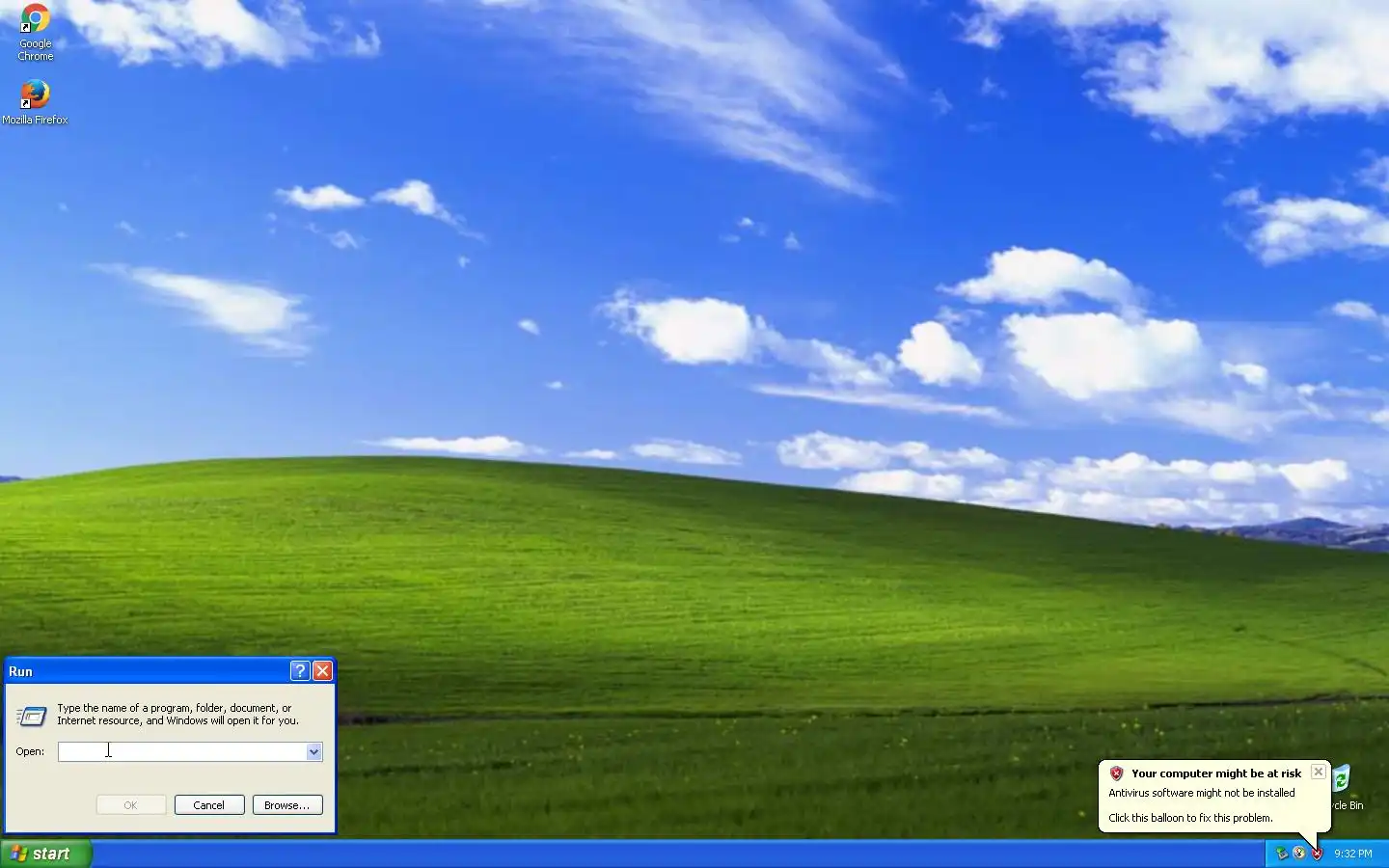This screenshot has height=868, width=1389.
Task: Click the "Open:" label in Run dialog
Action: (x=30, y=751)
